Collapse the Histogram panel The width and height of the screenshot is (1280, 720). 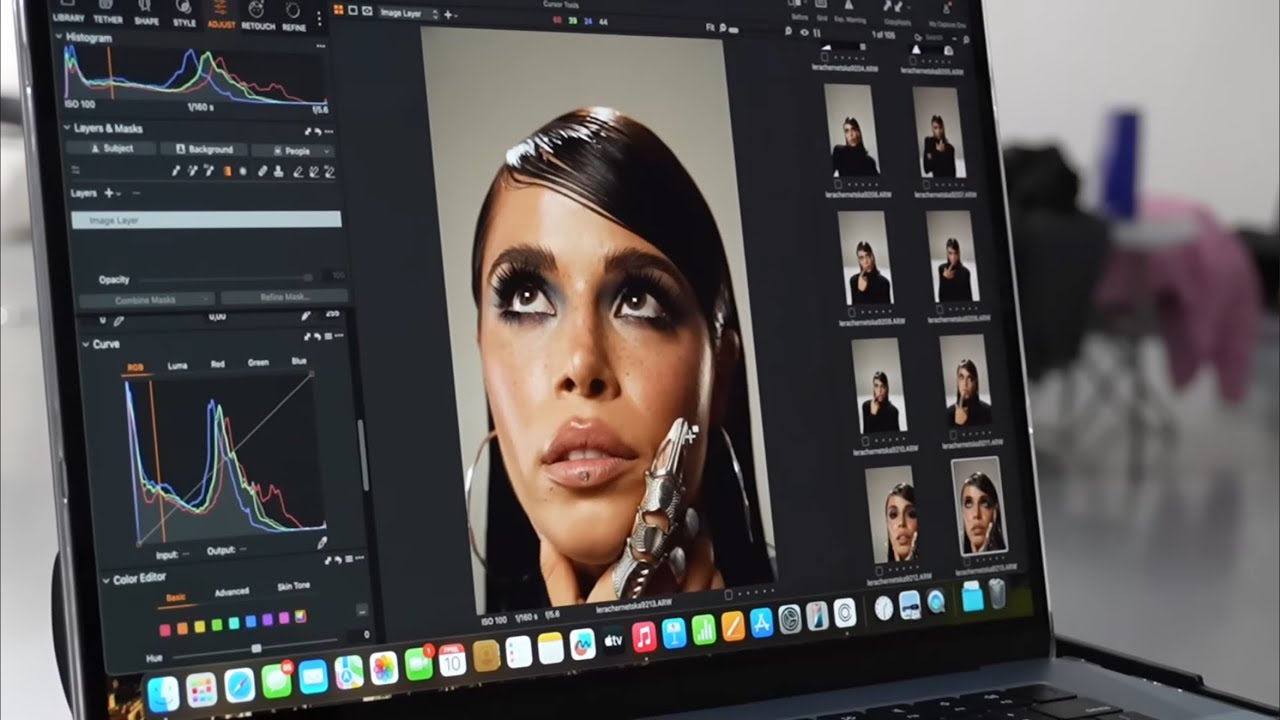(59, 37)
